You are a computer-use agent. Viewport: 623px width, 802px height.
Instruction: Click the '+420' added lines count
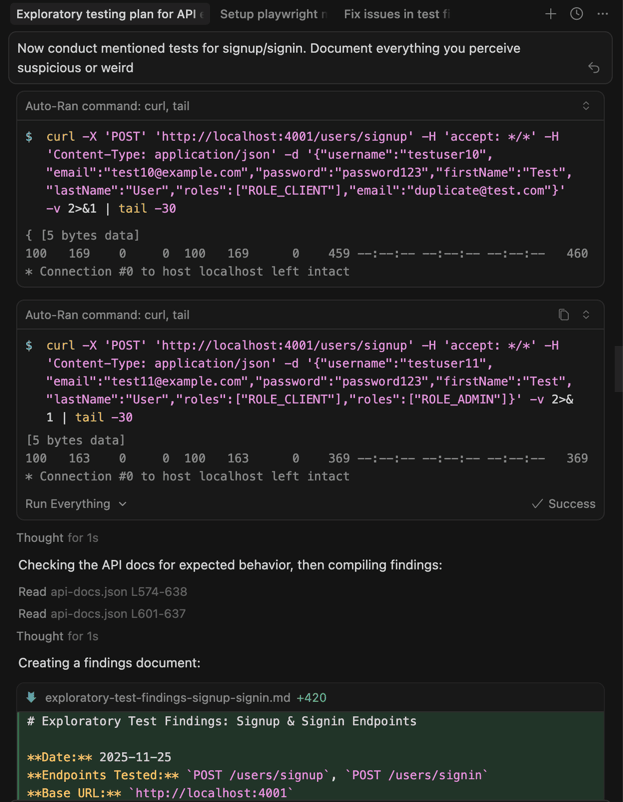coord(312,698)
